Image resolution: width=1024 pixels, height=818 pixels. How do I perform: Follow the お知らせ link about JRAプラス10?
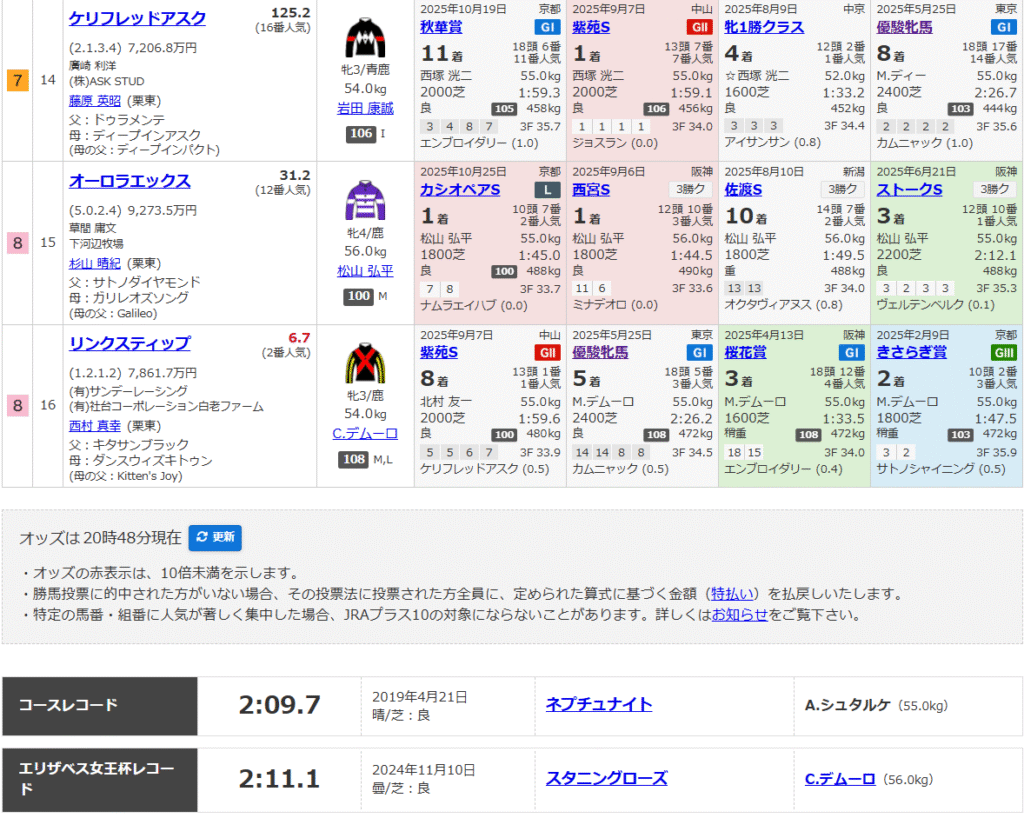740,615
